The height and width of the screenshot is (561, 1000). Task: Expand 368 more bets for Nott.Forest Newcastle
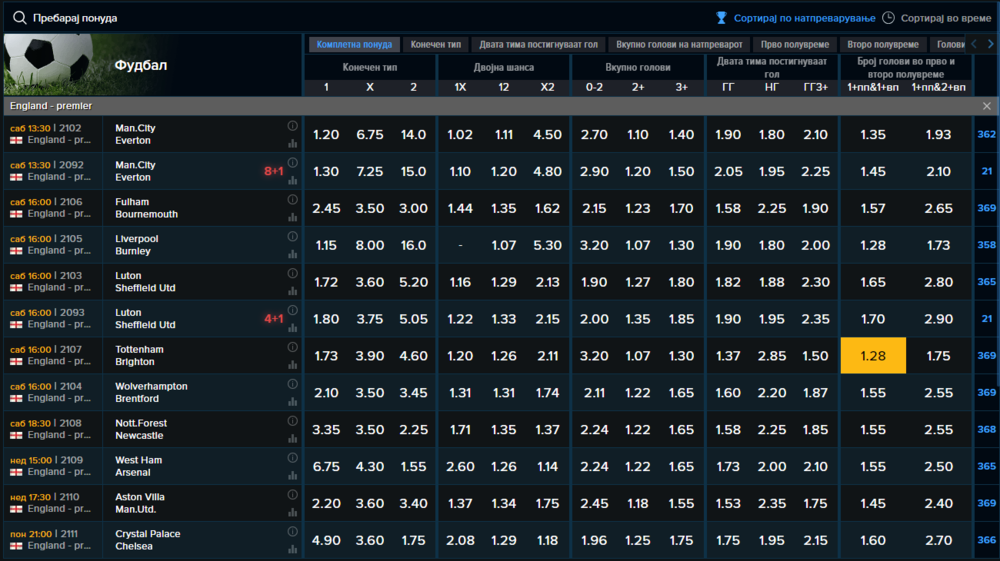point(986,430)
